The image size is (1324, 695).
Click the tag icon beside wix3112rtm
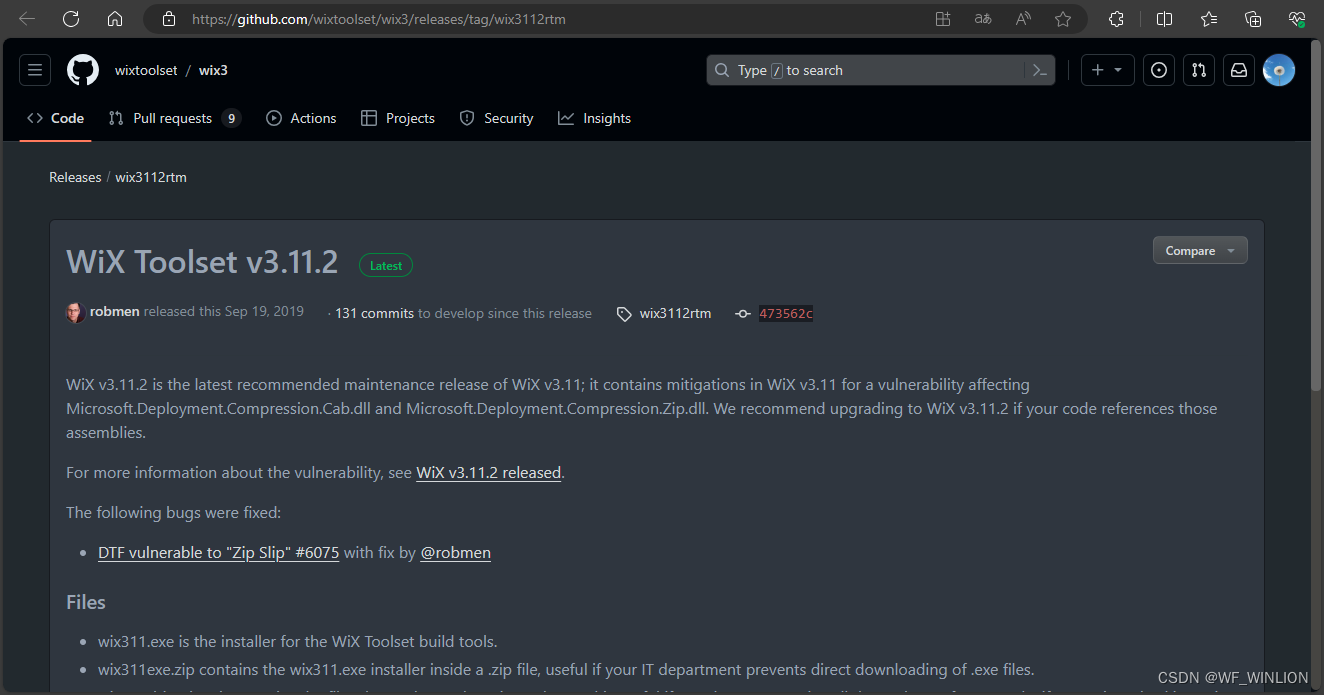(624, 314)
